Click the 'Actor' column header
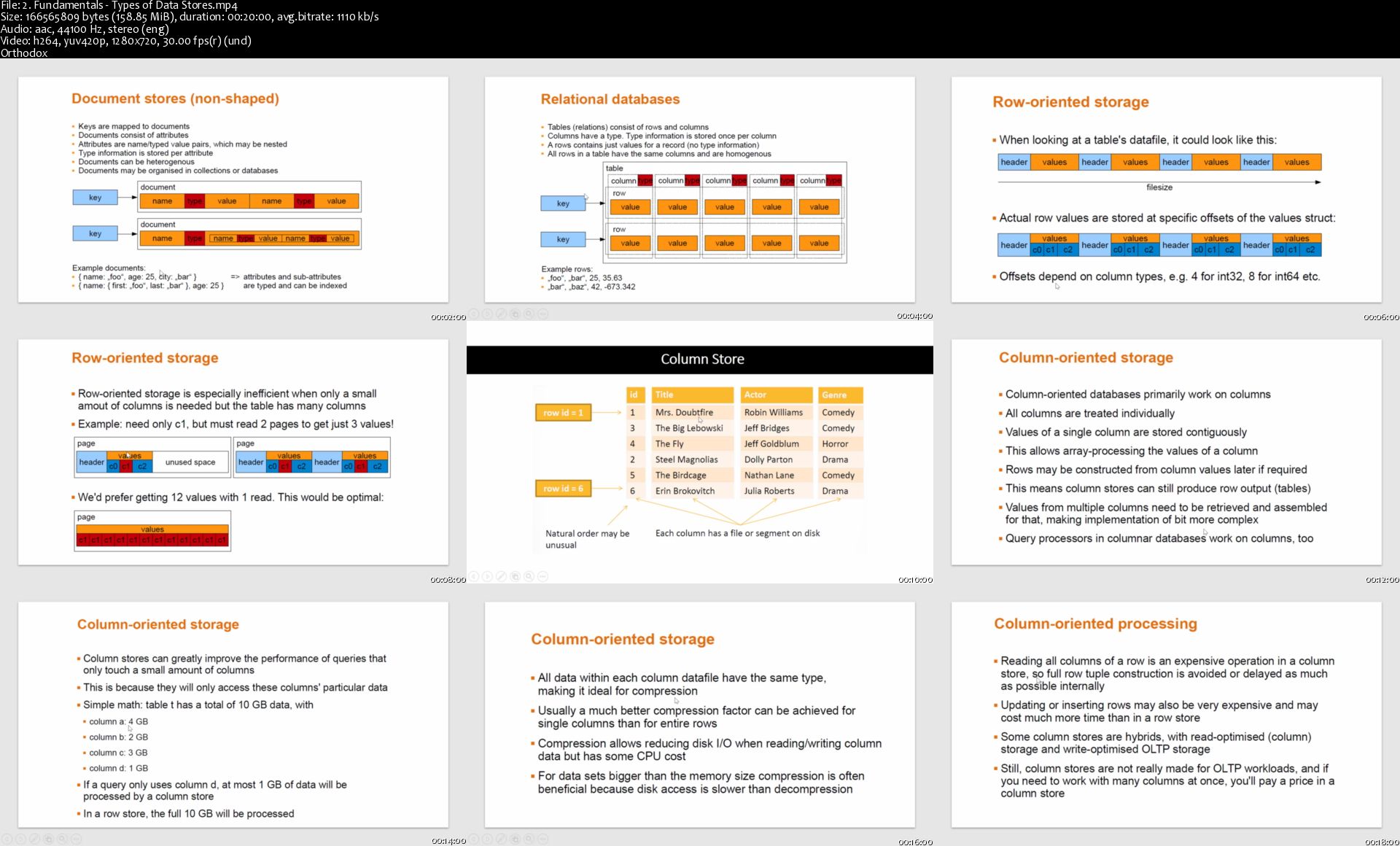The width and height of the screenshot is (1400, 846). coord(777,395)
